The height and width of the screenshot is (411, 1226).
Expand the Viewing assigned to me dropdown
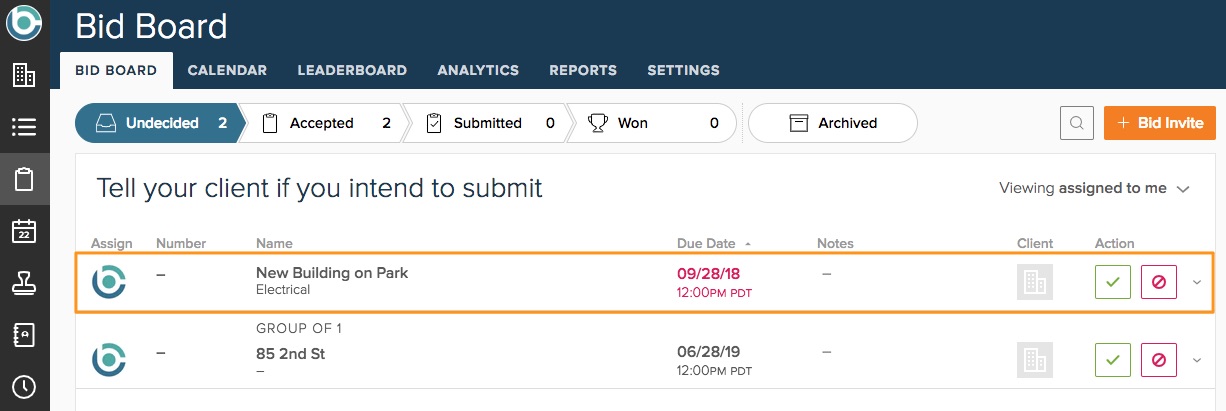coord(1094,188)
